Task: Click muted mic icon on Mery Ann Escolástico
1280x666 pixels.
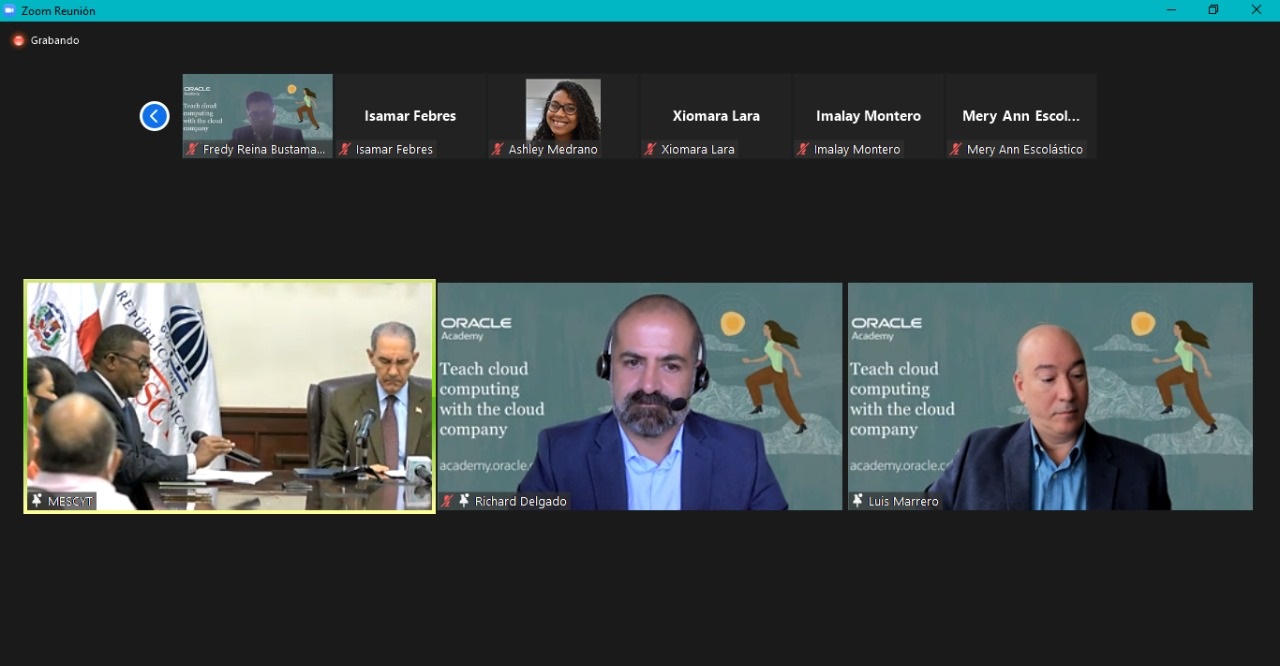Action: tap(956, 149)
